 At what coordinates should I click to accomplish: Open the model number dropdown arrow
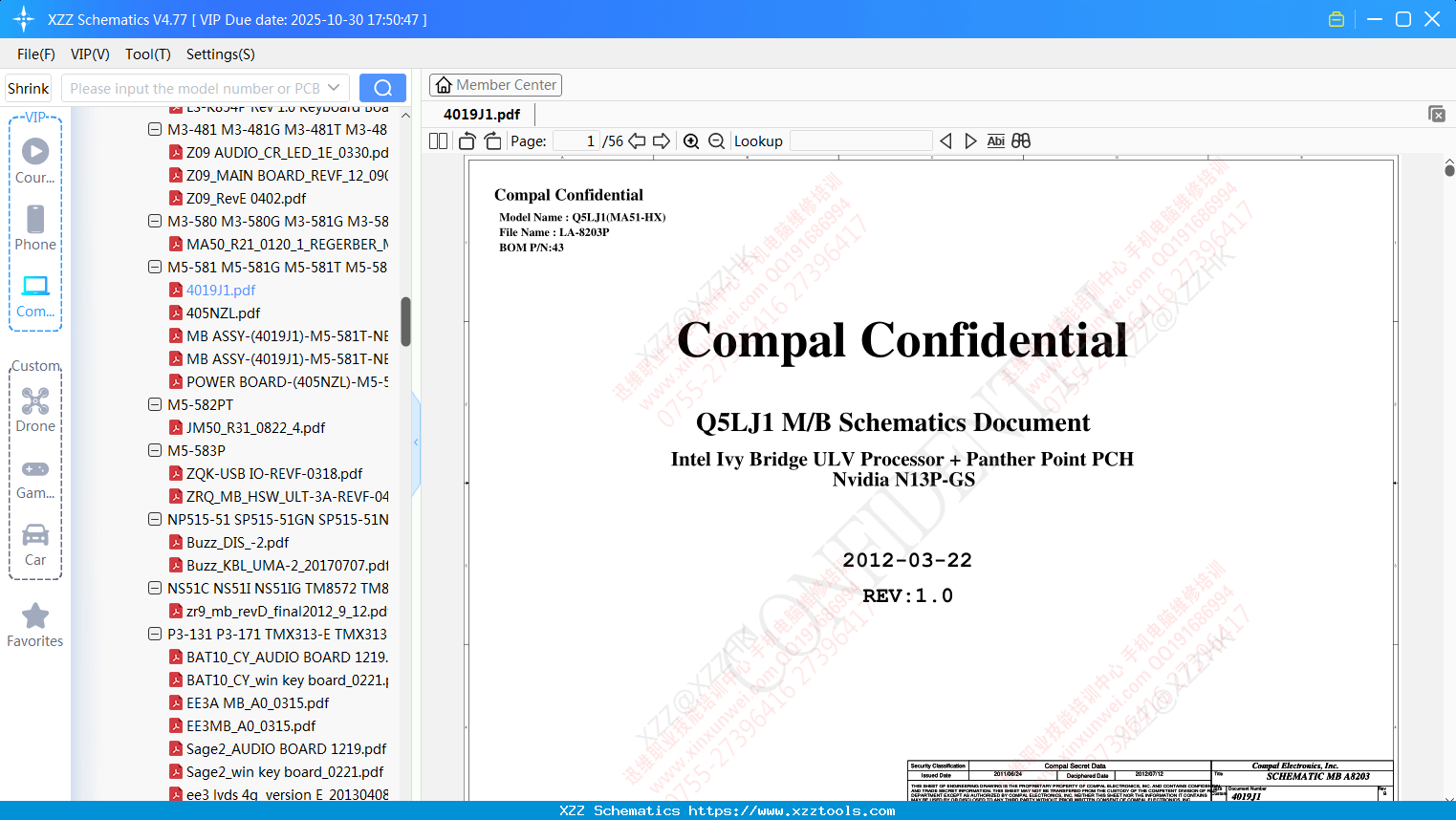point(334,88)
